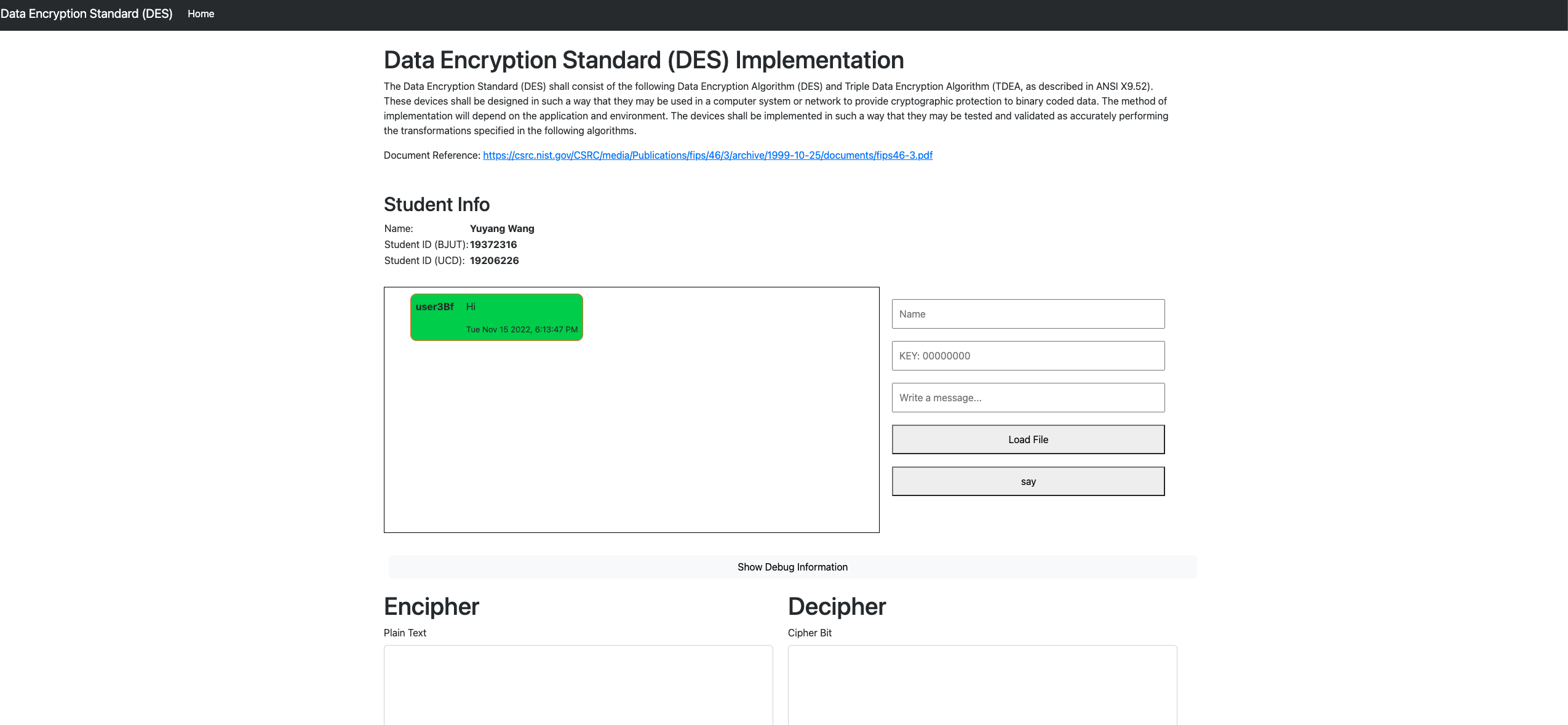This screenshot has height=725, width=1568.
Task: Click the Student ID (UCD) value 19206226
Action: [x=493, y=260]
